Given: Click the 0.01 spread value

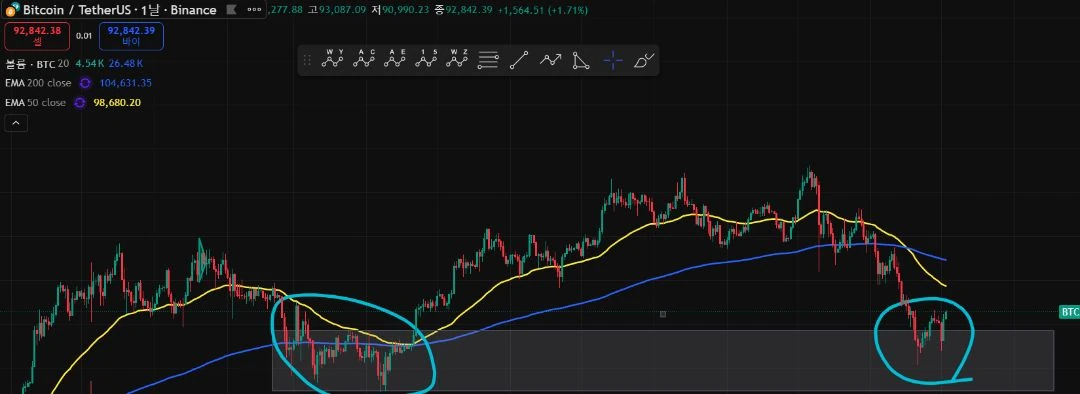Looking at the screenshot, I should (83, 36).
